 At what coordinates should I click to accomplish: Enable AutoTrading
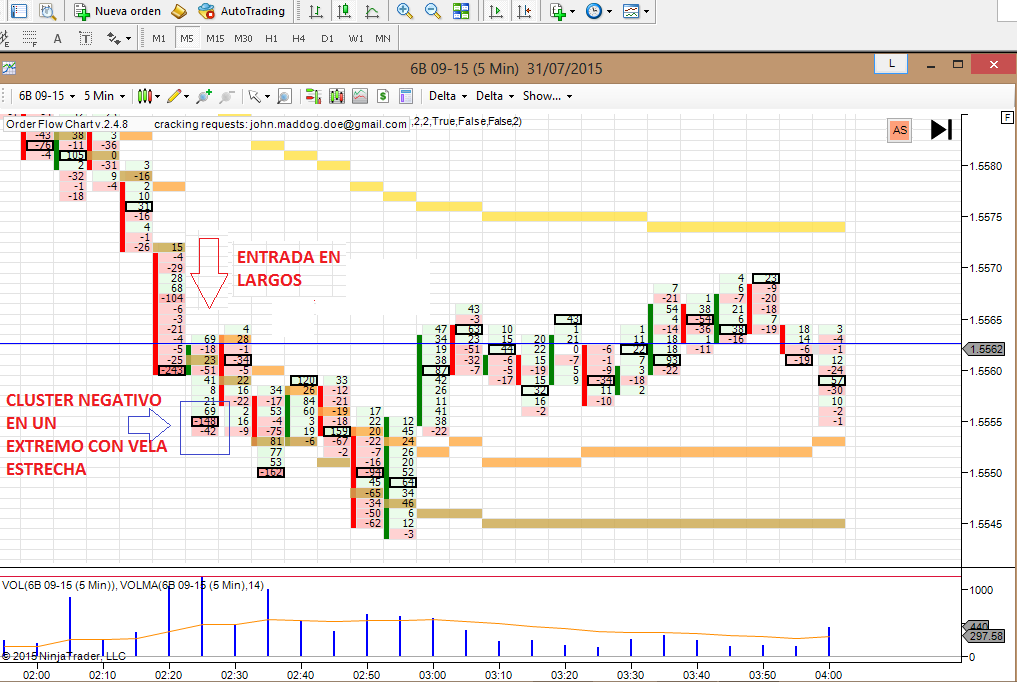[241, 11]
